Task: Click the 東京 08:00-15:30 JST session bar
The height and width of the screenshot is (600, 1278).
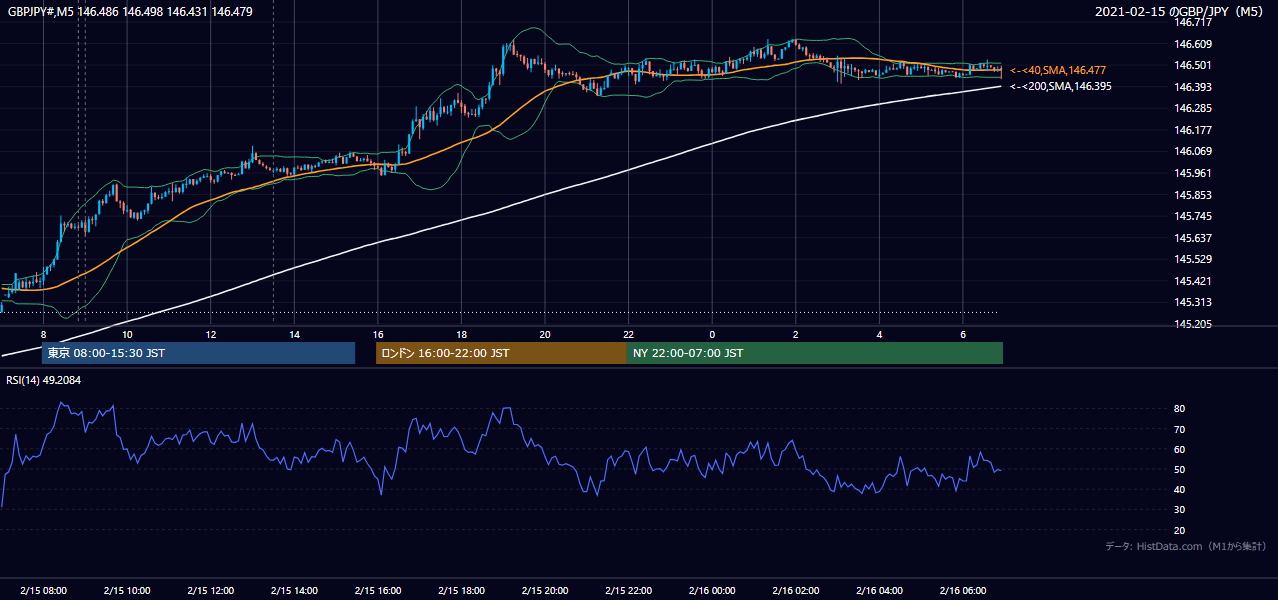Action: (x=198, y=353)
